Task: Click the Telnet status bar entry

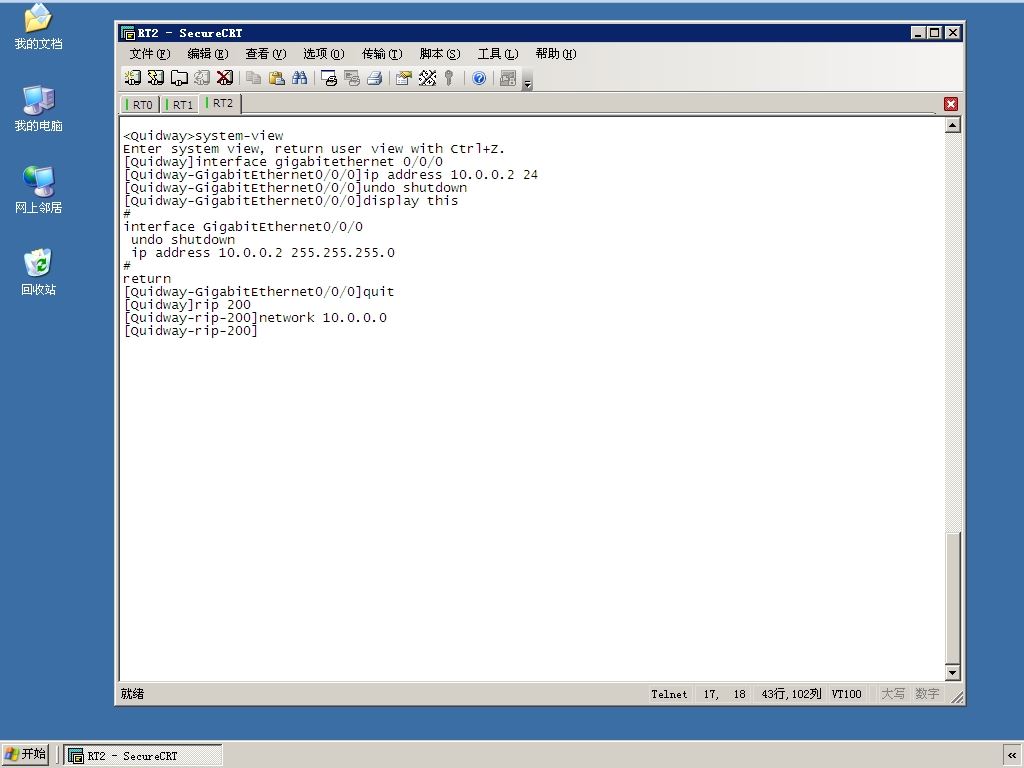Action: (669, 694)
